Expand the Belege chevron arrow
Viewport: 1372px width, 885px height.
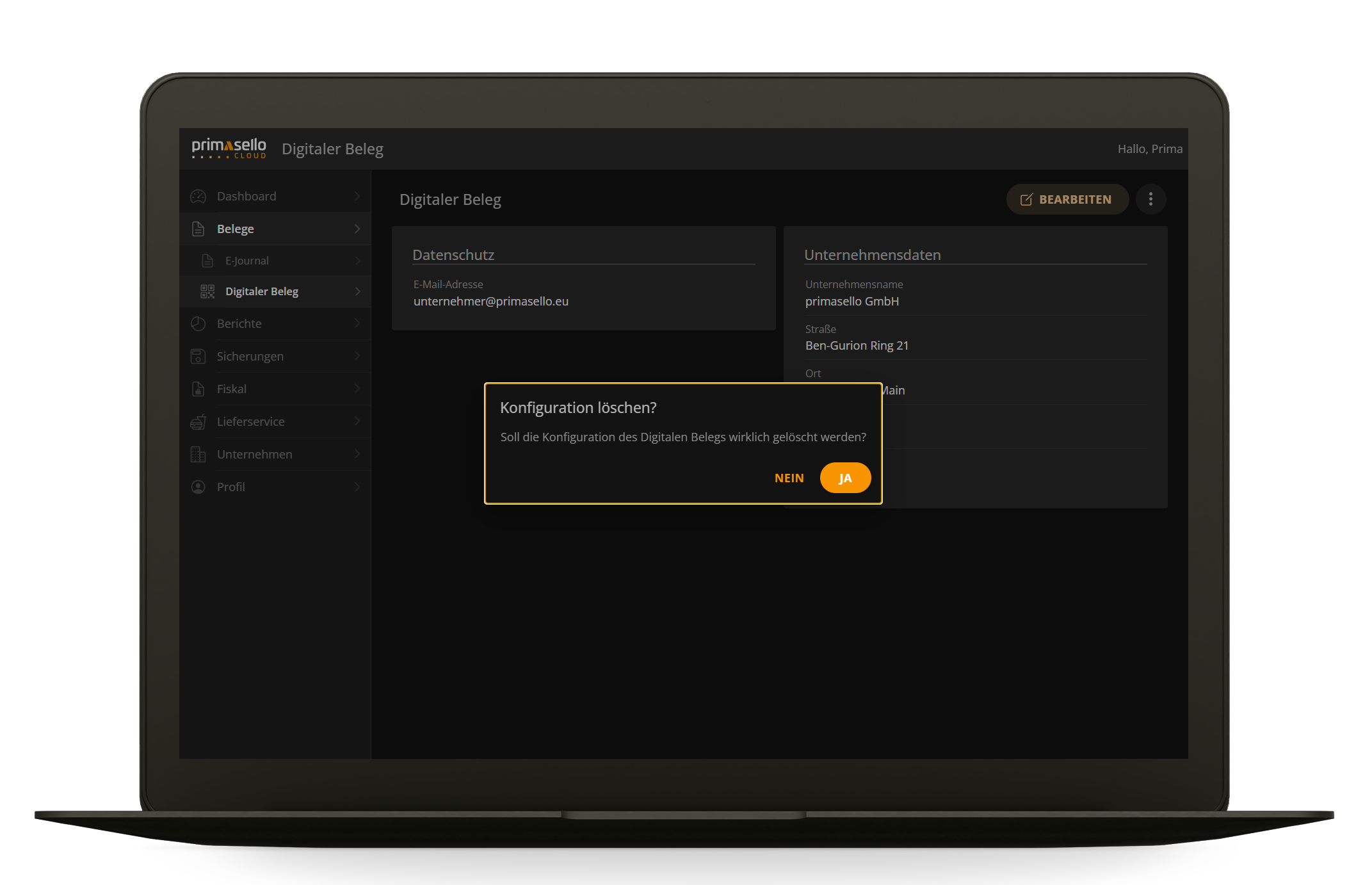click(357, 229)
